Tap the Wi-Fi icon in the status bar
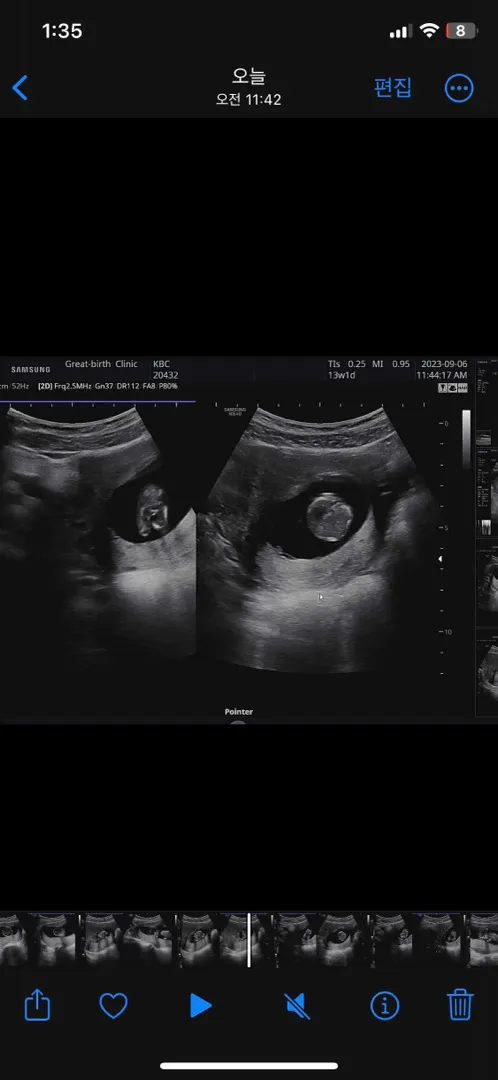Screen dimensions: 498x1080 click(x=429, y=31)
